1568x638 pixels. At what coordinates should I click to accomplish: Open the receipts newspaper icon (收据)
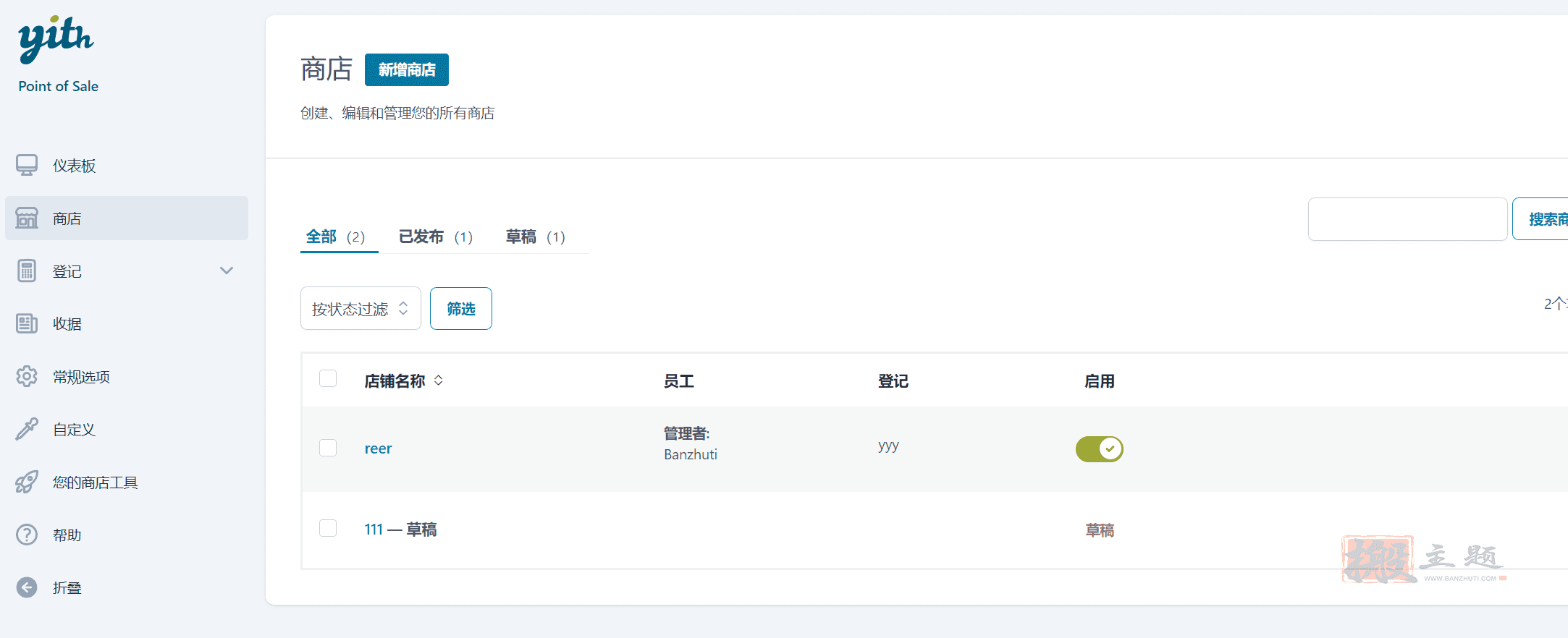(27, 323)
